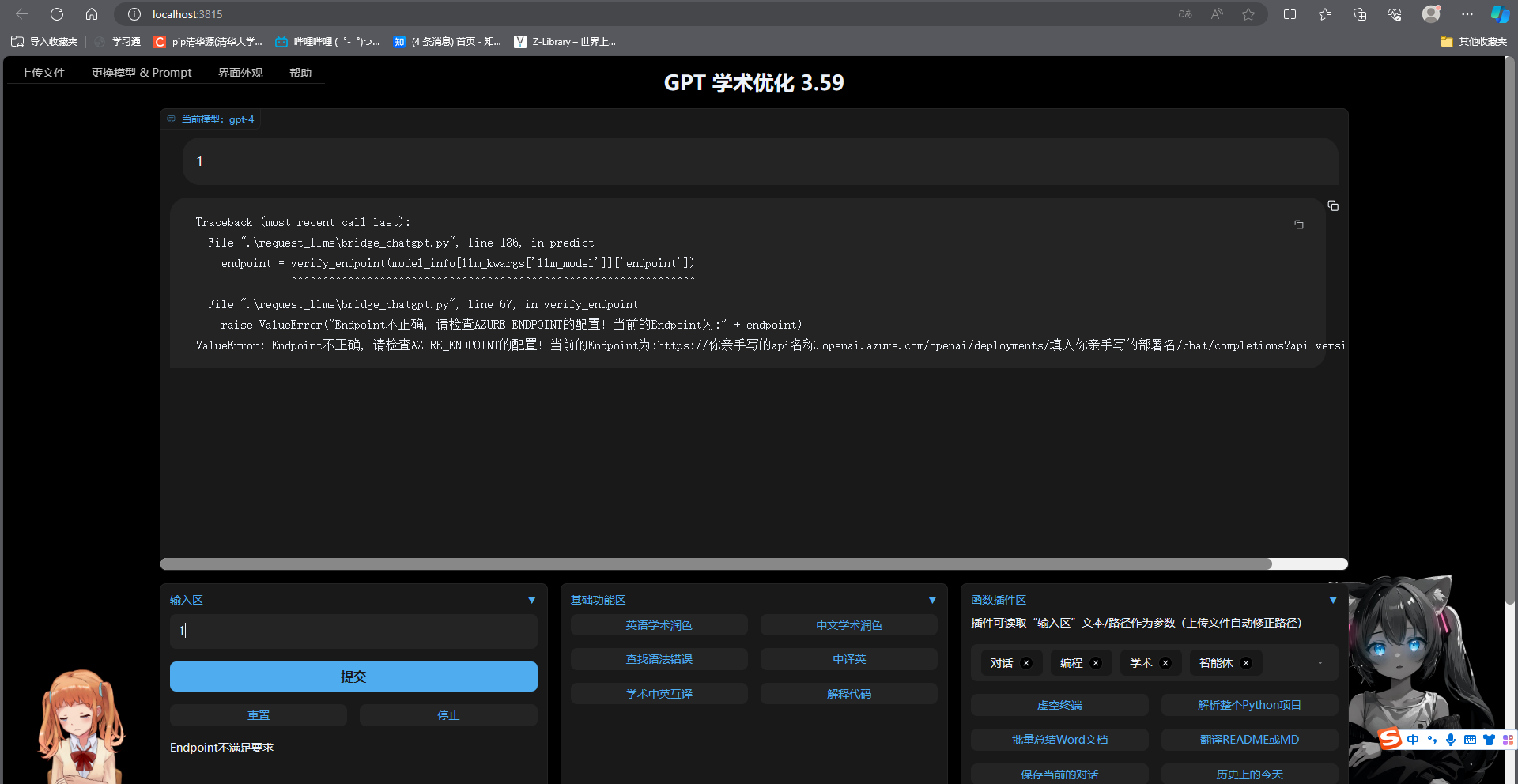
Task: Open the translate page icon in address bar
Action: tap(1184, 14)
